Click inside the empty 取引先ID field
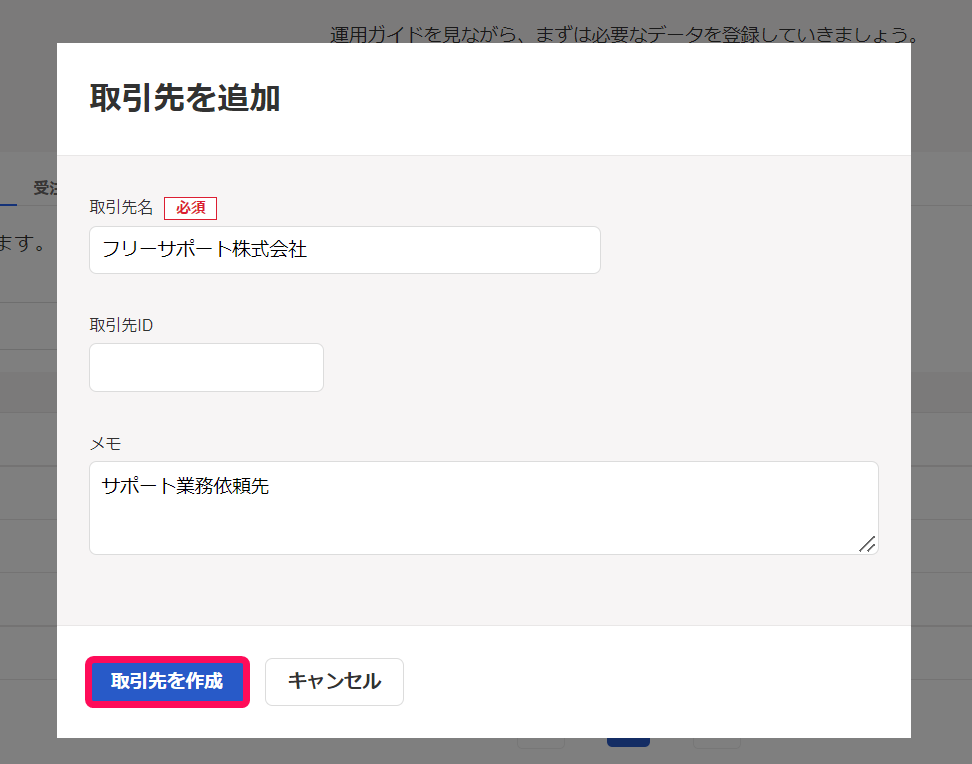This screenshot has height=764, width=972. coord(205,367)
